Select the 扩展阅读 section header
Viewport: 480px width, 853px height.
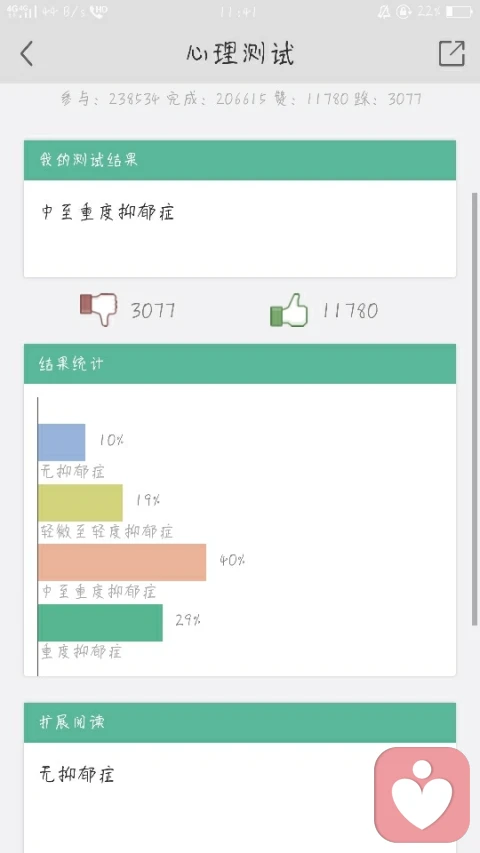tap(239, 722)
